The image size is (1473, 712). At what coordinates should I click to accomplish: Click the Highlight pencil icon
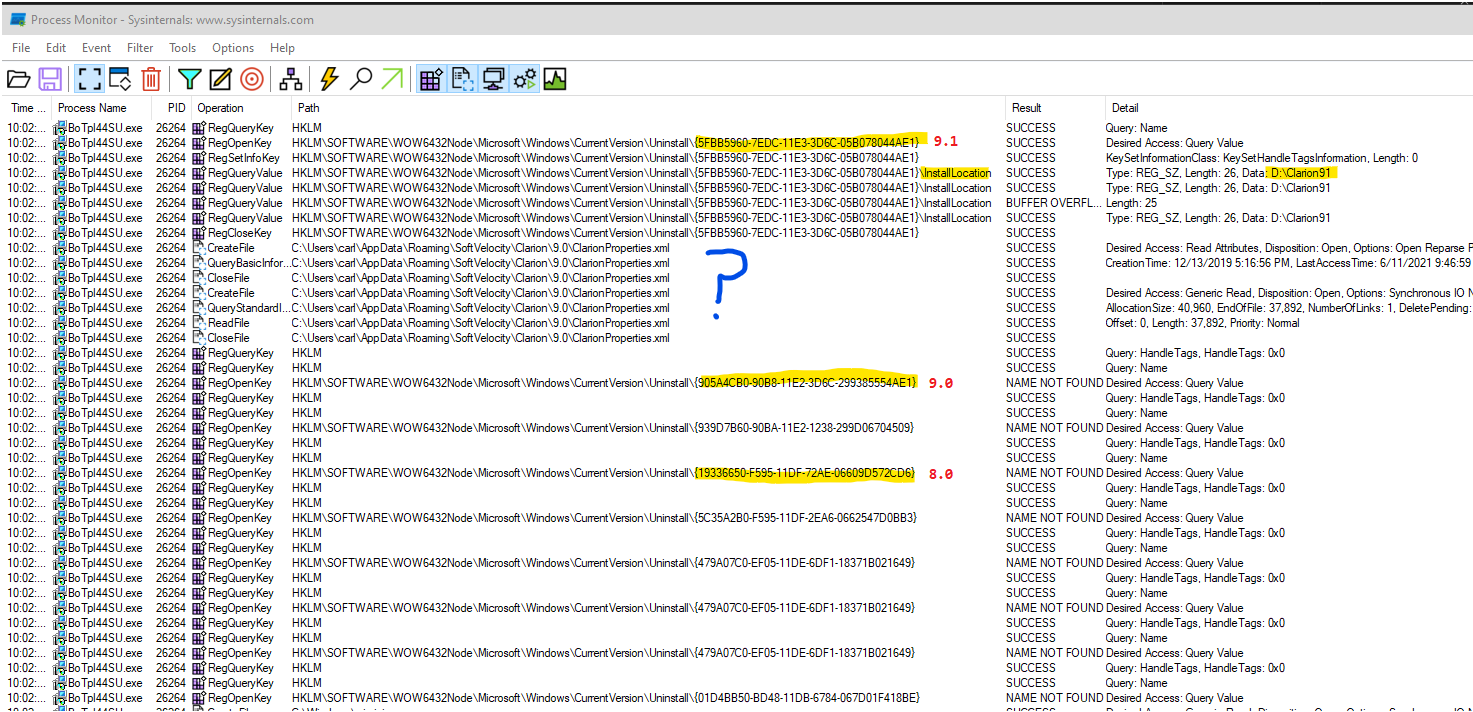pos(220,79)
